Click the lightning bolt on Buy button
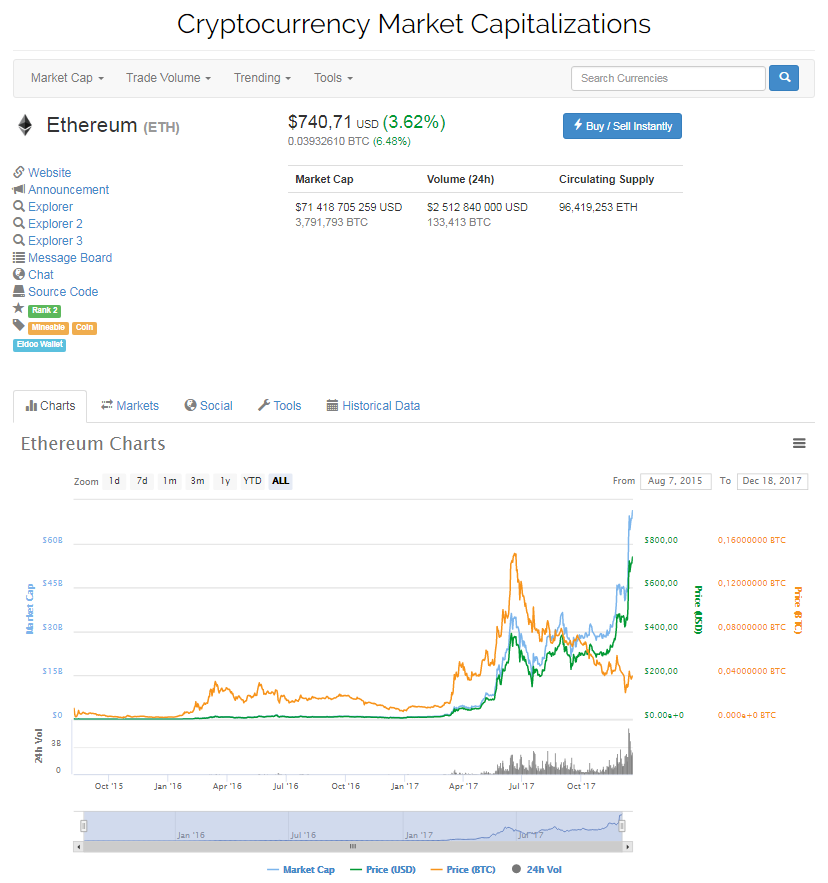Viewport: 828px width, 883px height. (578, 125)
